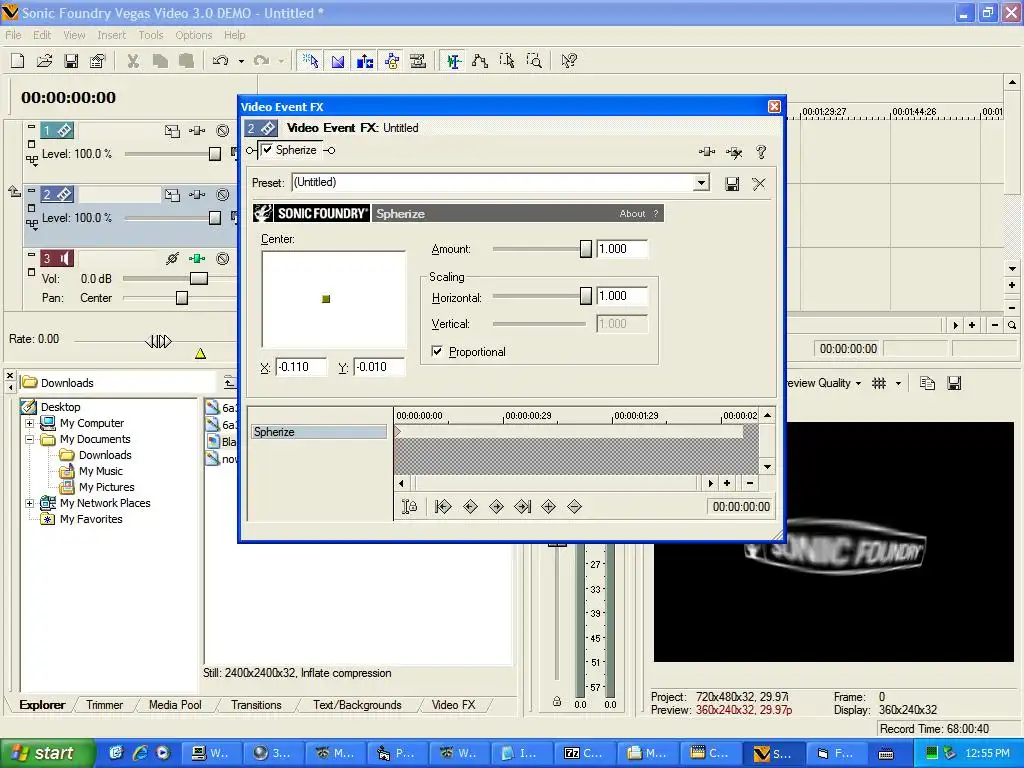Image resolution: width=1024 pixels, height=768 pixels.
Task: Click the Media Player quick launch icon
Action: click(163, 753)
